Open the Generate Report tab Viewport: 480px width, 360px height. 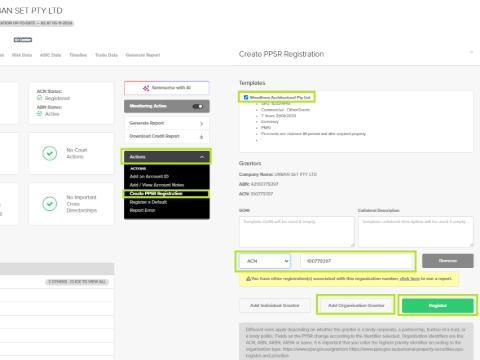[143, 55]
